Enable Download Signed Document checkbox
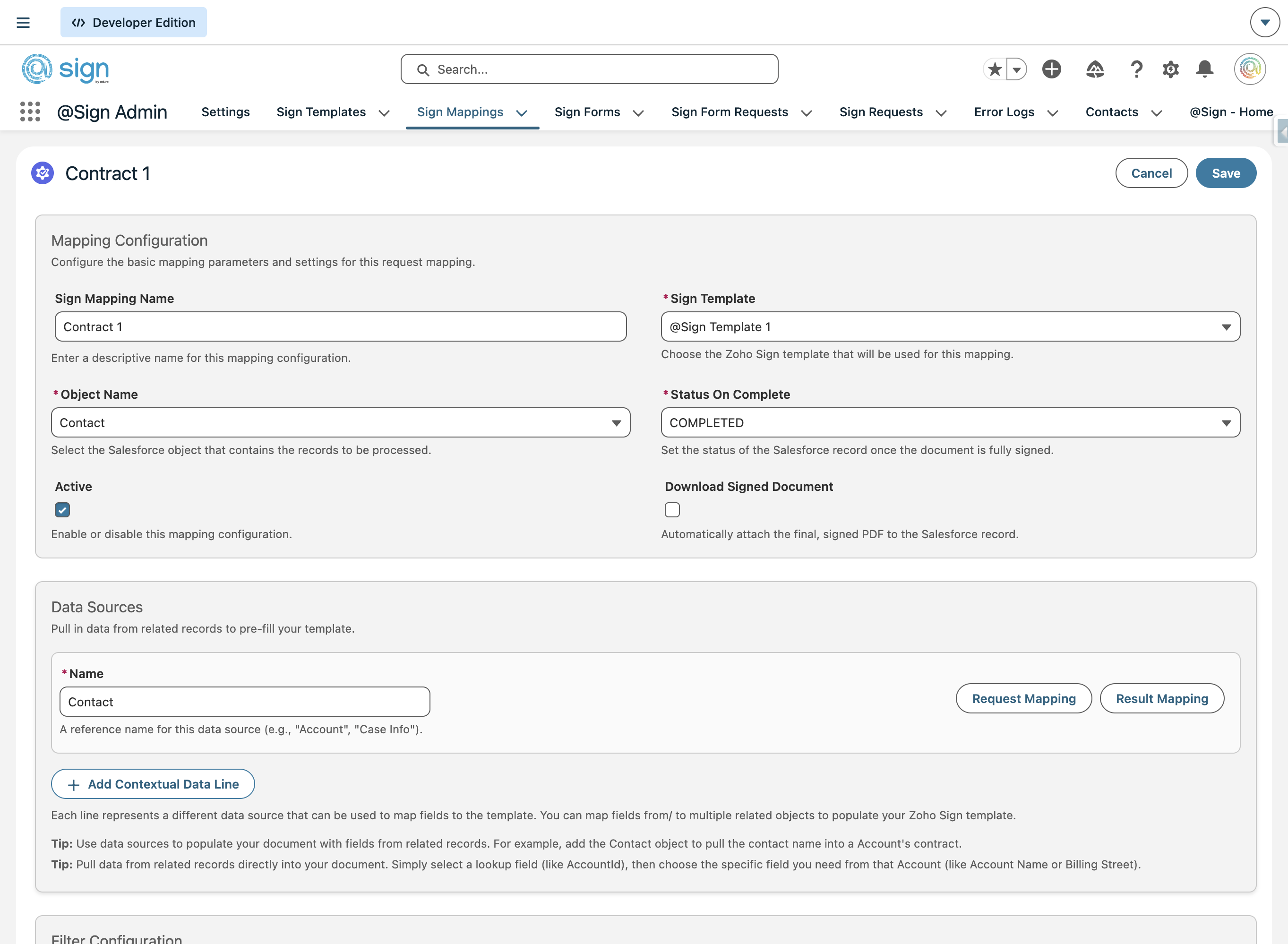Image resolution: width=1288 pixels, height=944 pixels. pos(672,510)
